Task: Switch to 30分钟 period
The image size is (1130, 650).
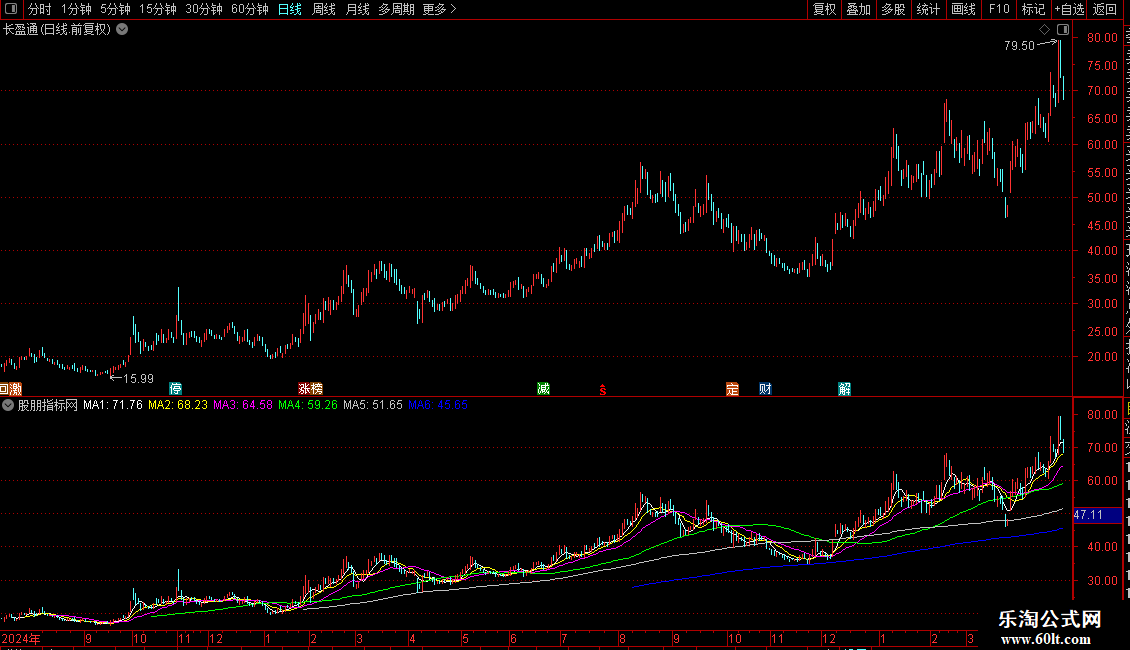Action: click(204, 9)
